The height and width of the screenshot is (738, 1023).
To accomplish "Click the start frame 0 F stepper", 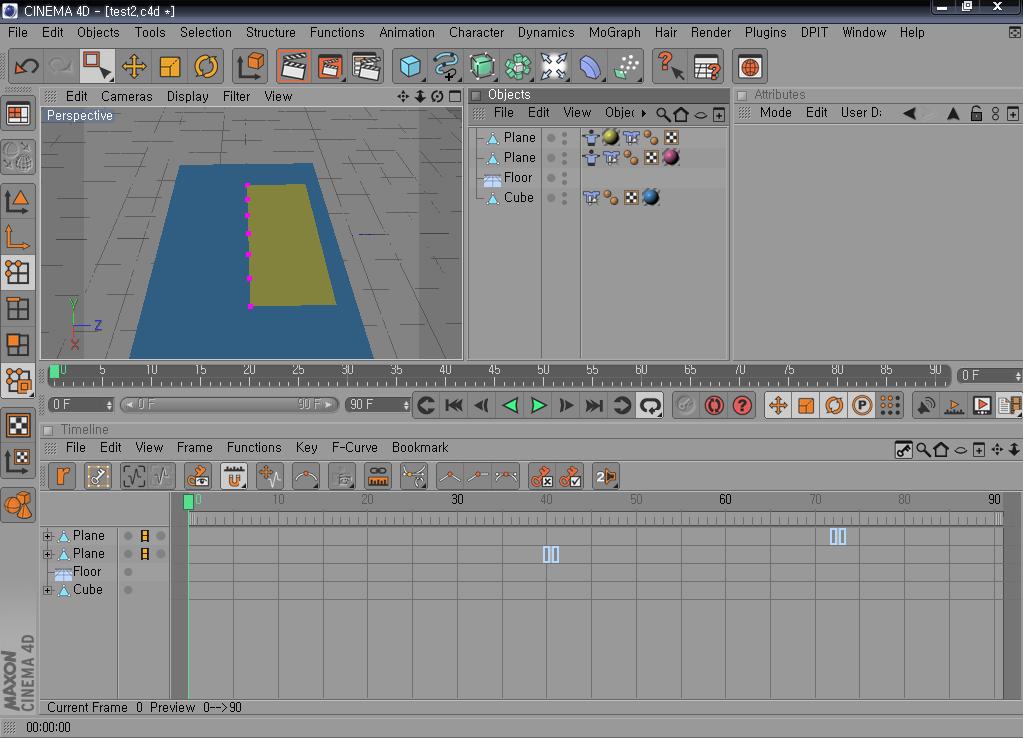I will click(109, 405).
